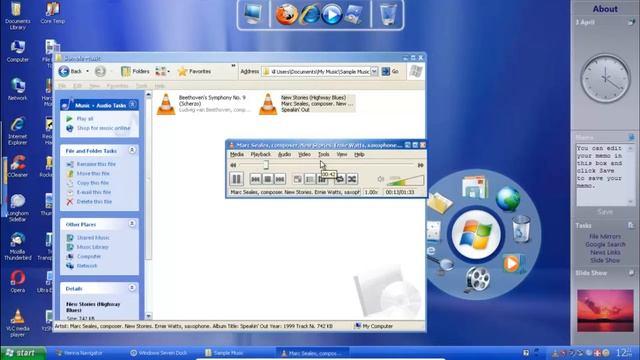Open VLC Media menu
640x360 pixels.
coord(237,154)
